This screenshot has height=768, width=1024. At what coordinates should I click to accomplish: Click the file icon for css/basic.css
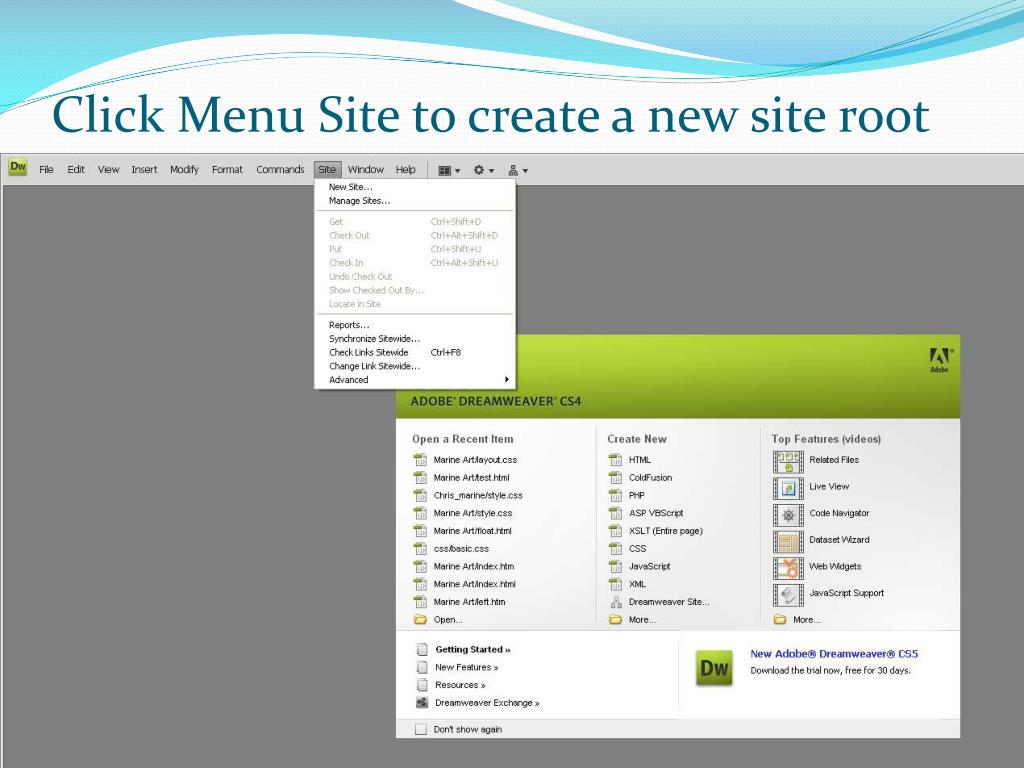(x=421, y=549)
